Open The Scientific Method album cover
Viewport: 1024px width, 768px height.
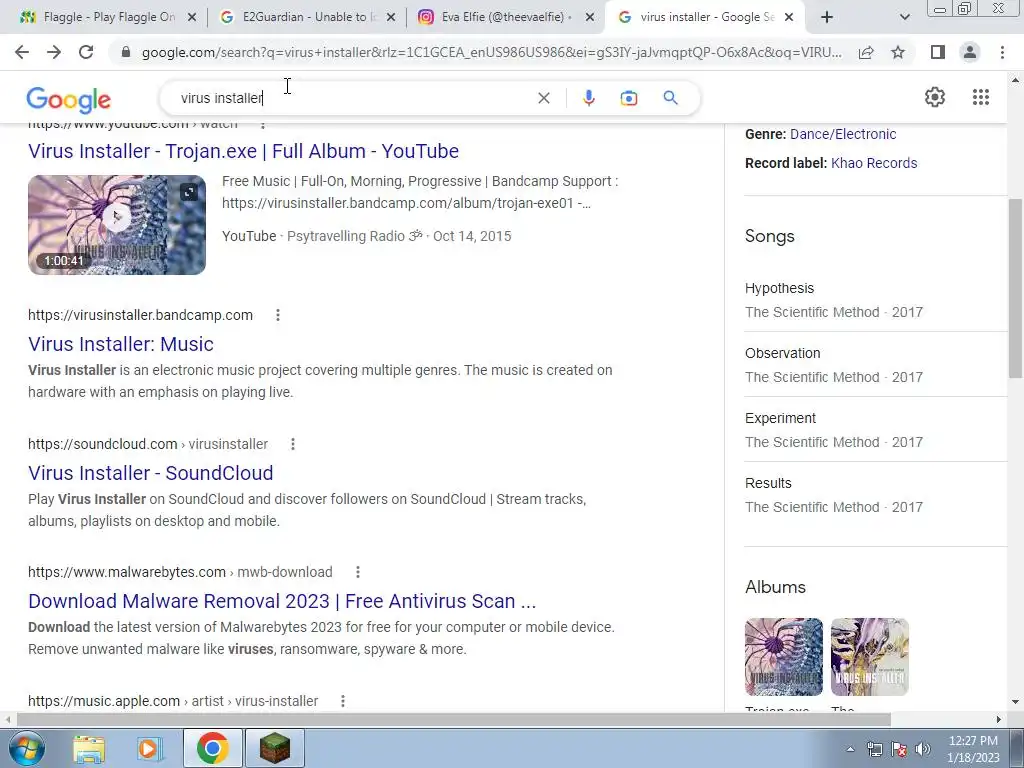[x=869, y=656]
